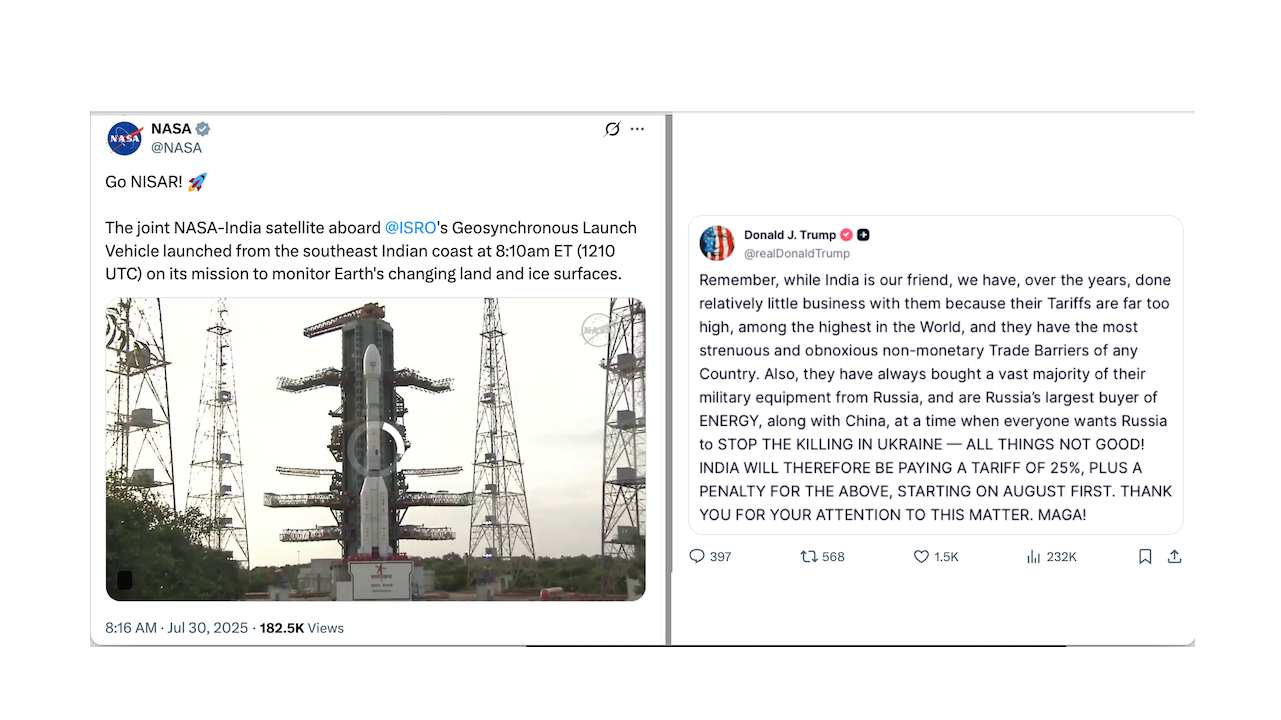The image size is (1281, 720).
Task: Open the @NASA handle
Action: click(177, 148)
